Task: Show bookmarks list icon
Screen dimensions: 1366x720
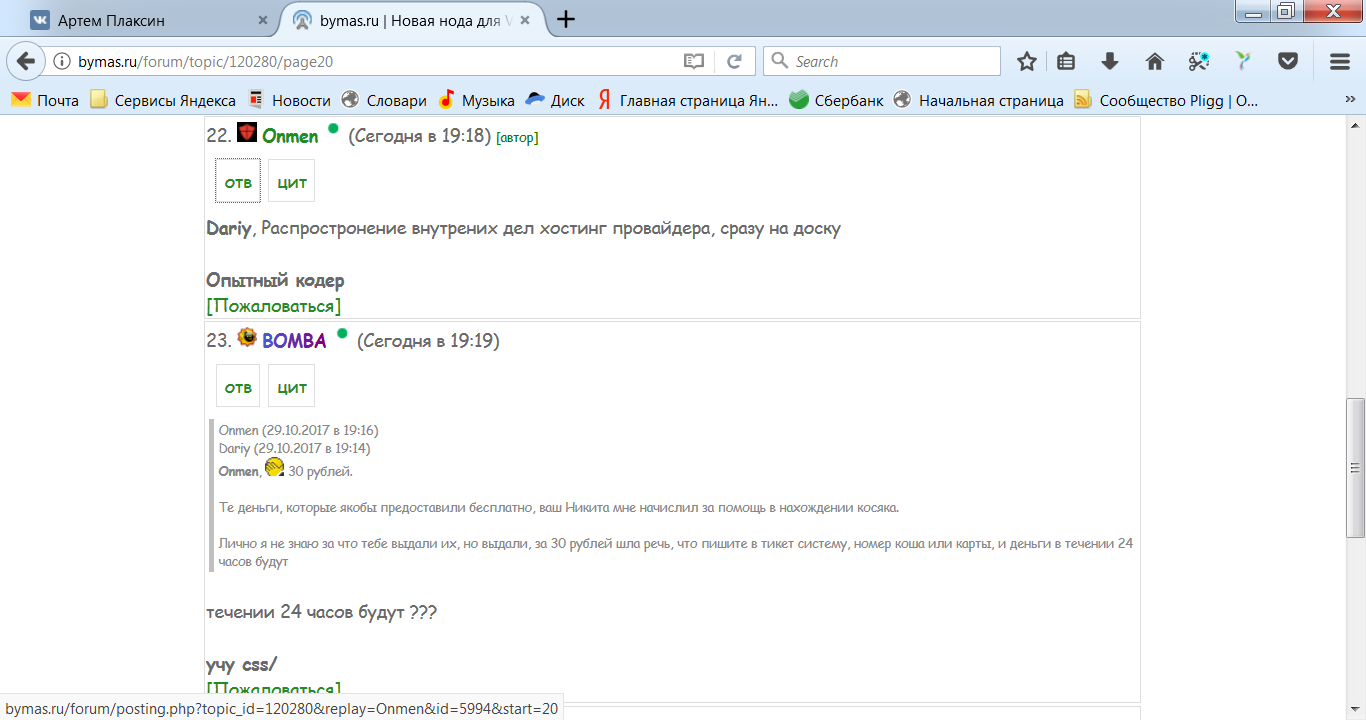Action: coord(1066,61)
